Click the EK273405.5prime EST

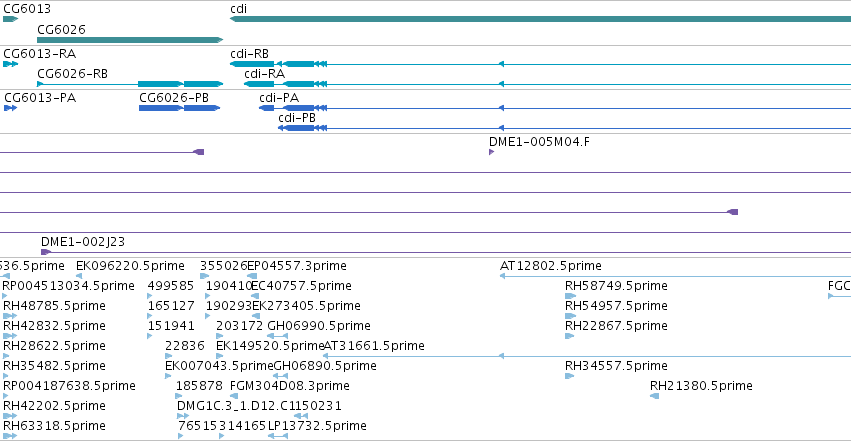pos(256,316)
